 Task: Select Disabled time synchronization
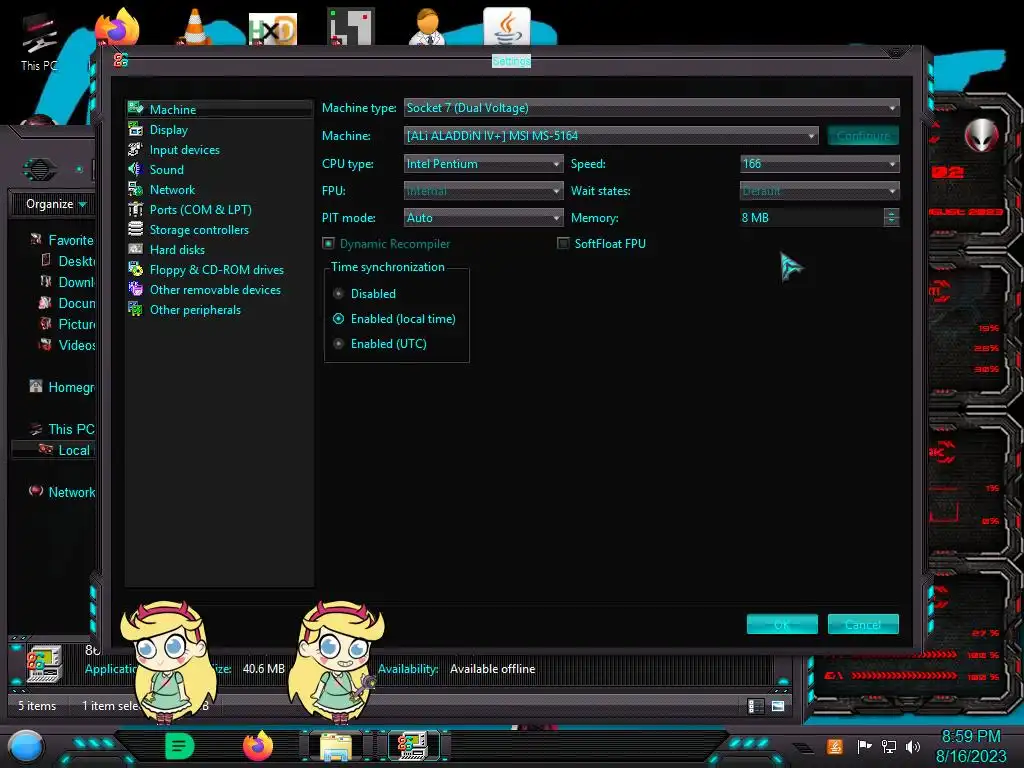(x=338, y=294)
